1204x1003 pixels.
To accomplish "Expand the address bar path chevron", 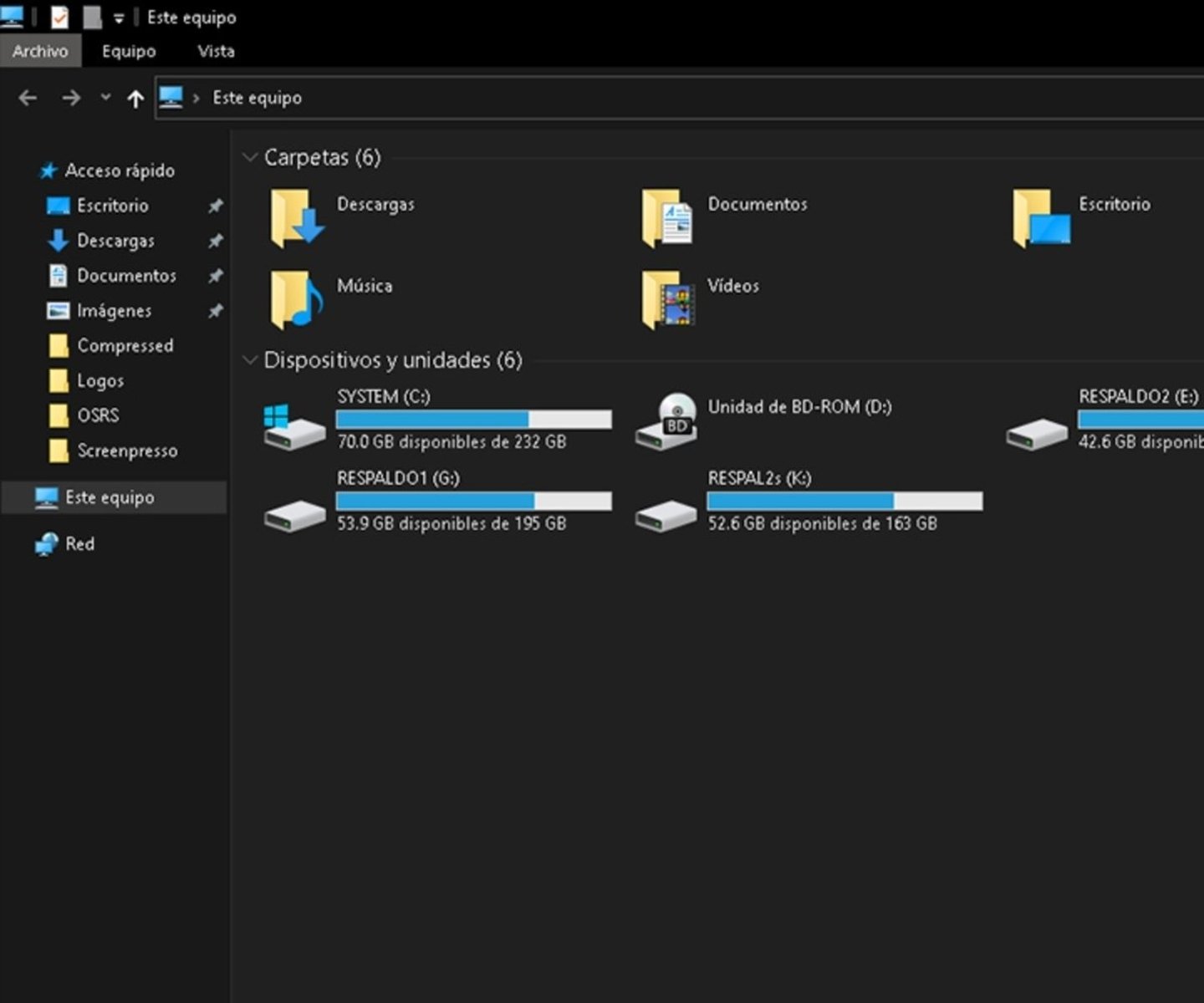I will (x=196, y=98).
